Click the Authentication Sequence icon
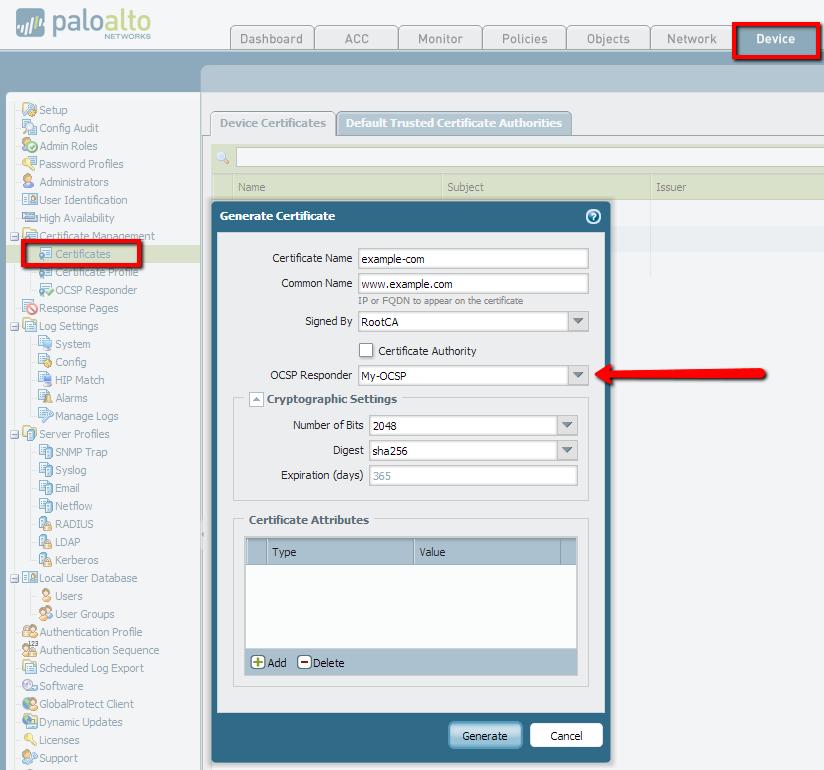 tap(30, 649)
